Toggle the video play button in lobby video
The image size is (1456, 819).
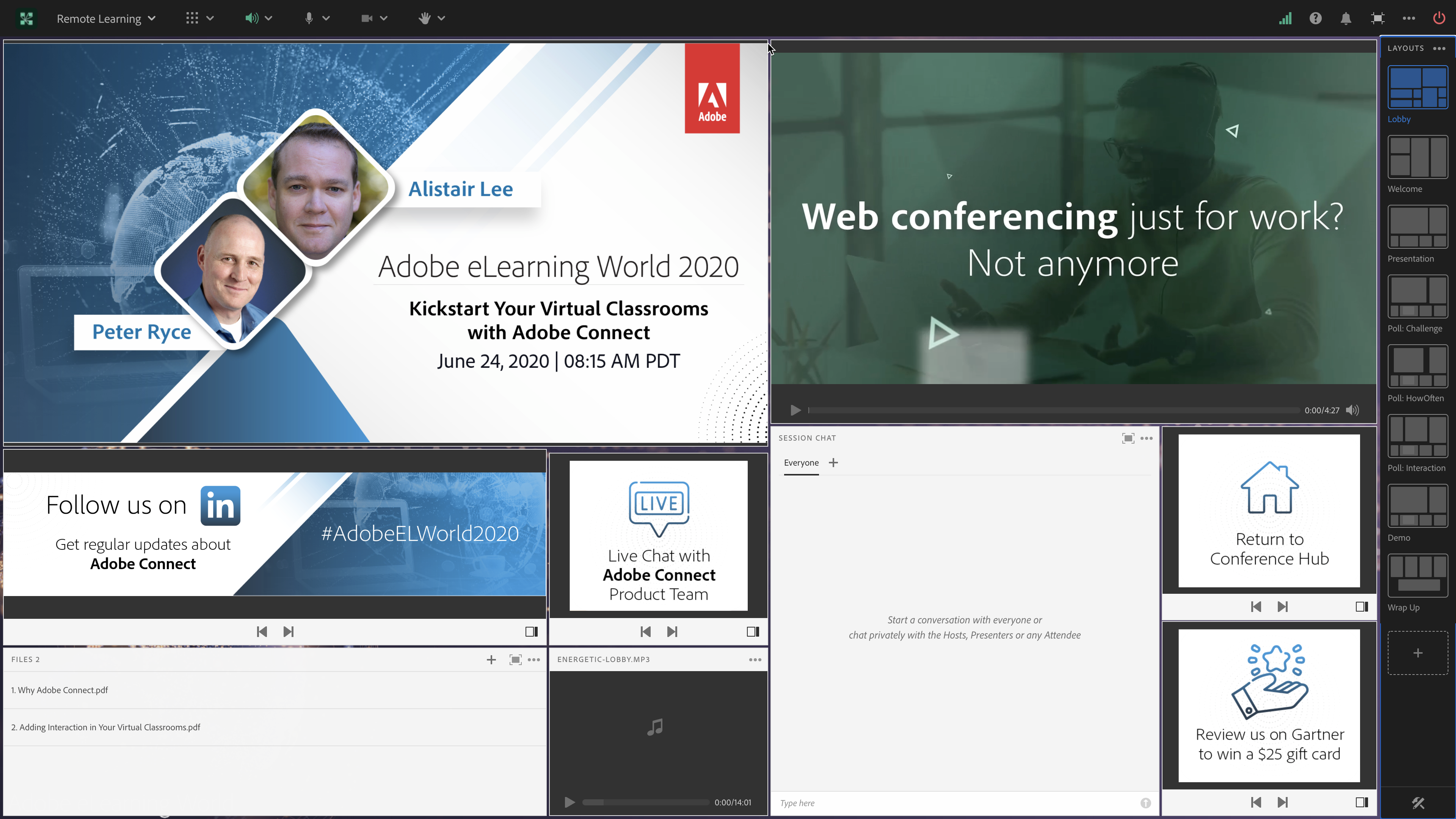click(x=796, y=410)
